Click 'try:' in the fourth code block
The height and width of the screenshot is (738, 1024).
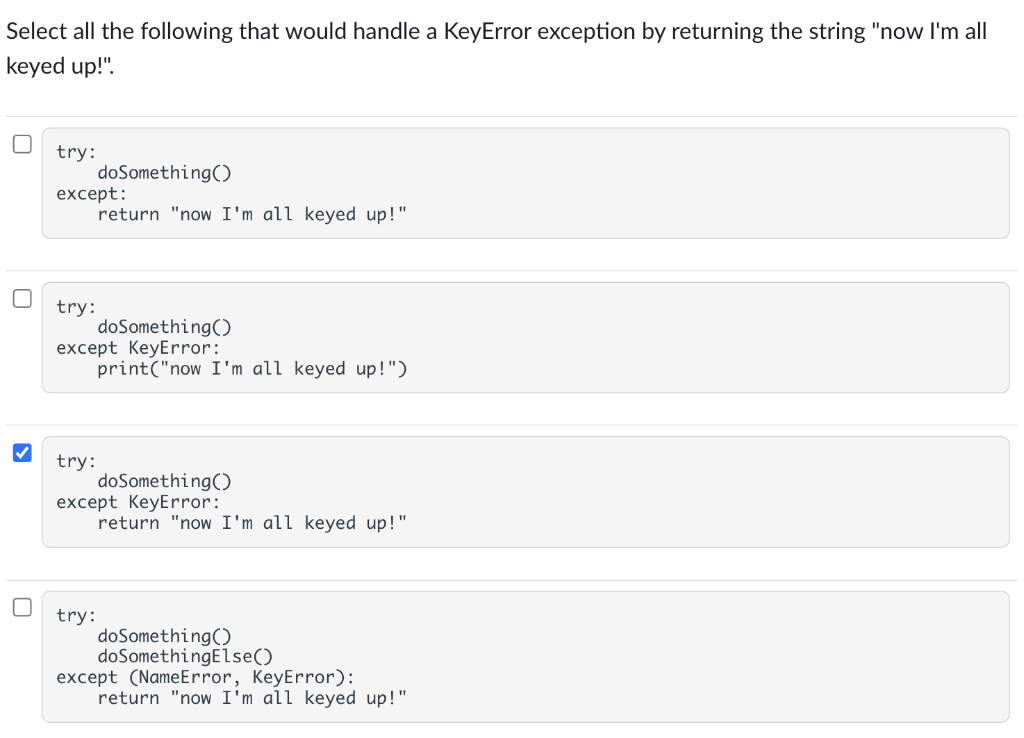pyautogui.click(x=76, y=615)
